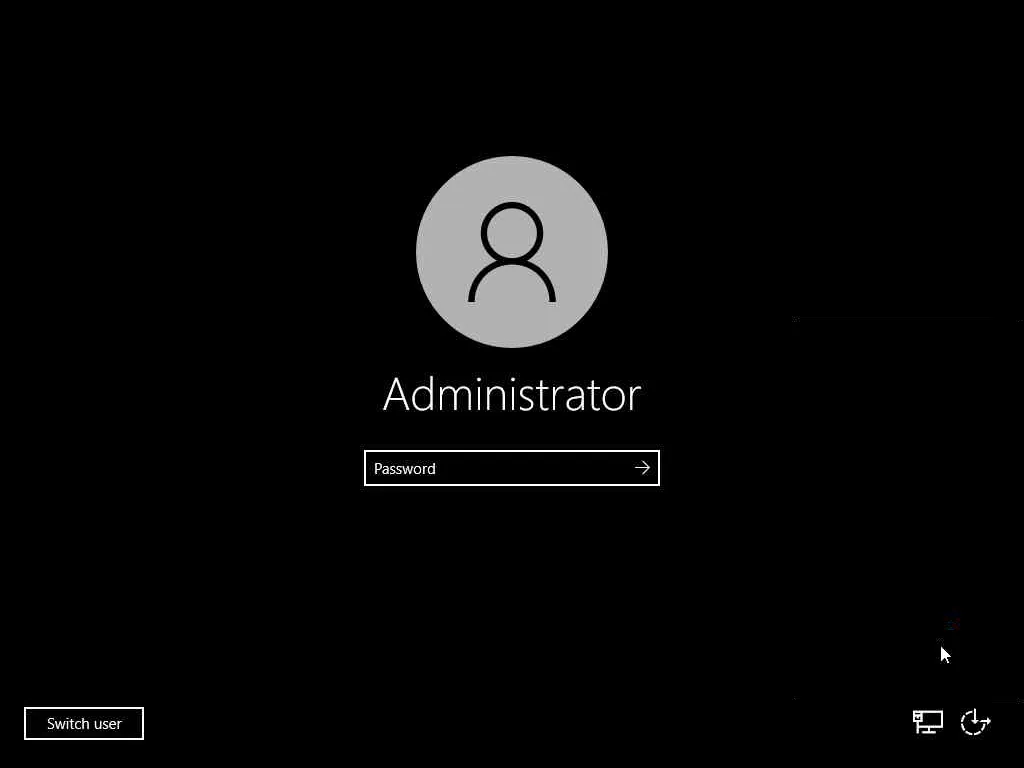Click the submit arrow in the password box
Image resolution: width=1024 pixels, height=768 pixels.
tap(642, 468)
